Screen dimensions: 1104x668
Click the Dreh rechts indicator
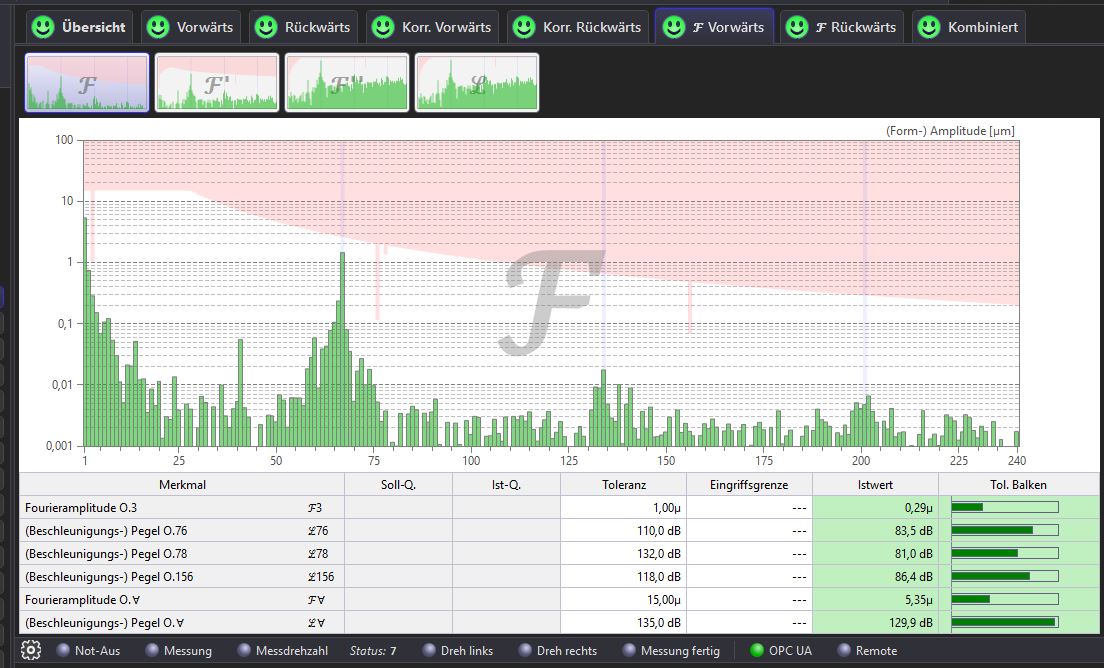[x=525, y=650]
